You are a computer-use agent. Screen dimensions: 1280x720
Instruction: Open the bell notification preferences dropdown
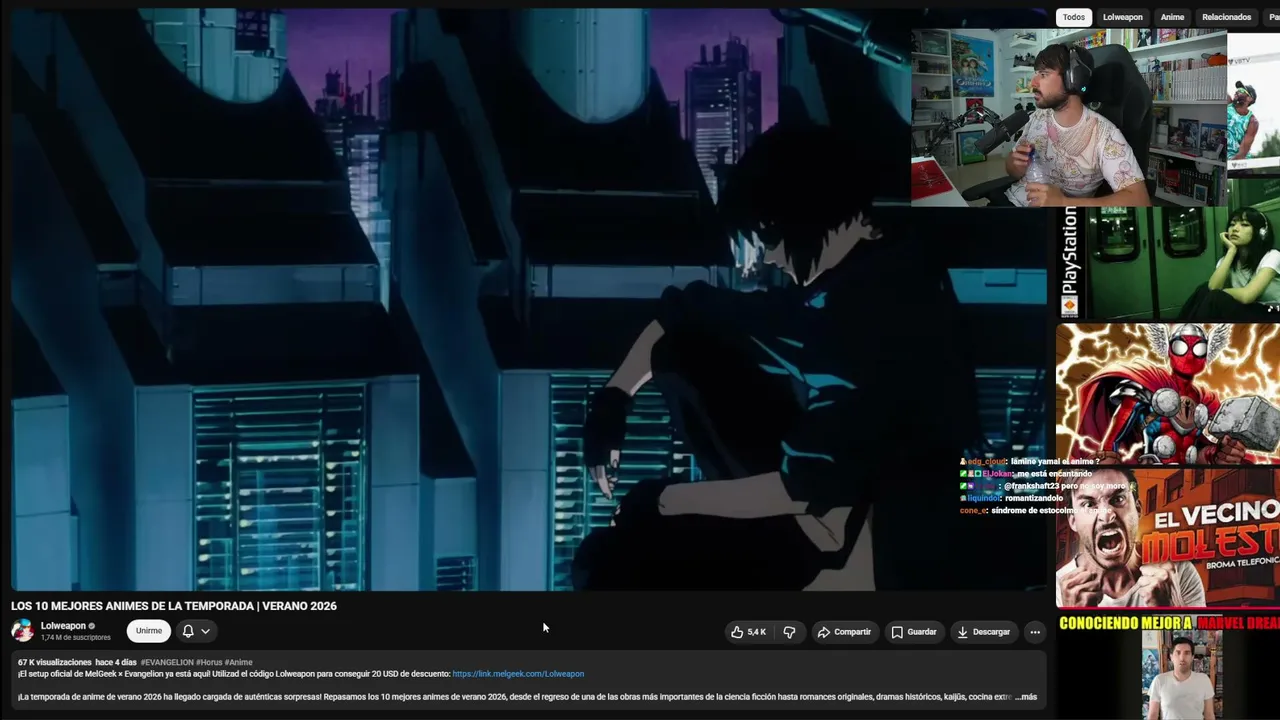[x=195, y=631]
